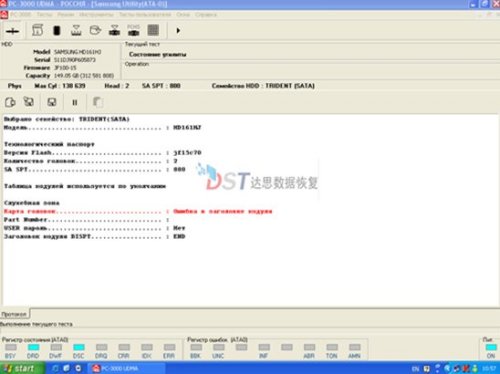Click the DISPT module header log line
Screen dimensions: 500x374
click(94, 236)
